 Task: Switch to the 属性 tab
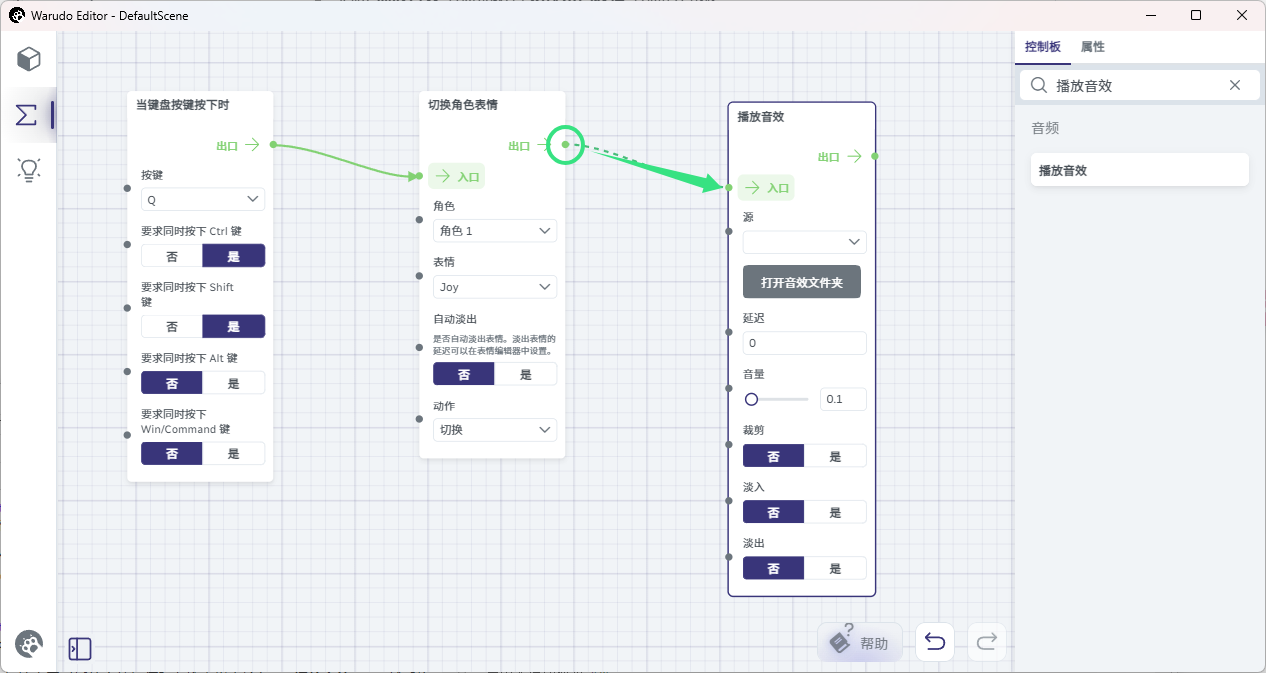pos(1093,47)
